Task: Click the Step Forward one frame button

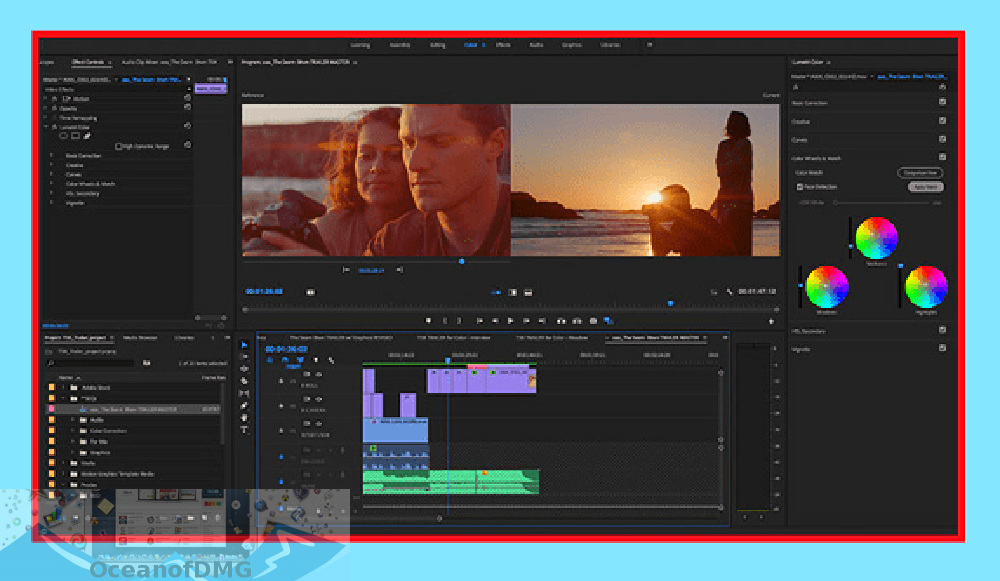Action: (x=526, y=321)
